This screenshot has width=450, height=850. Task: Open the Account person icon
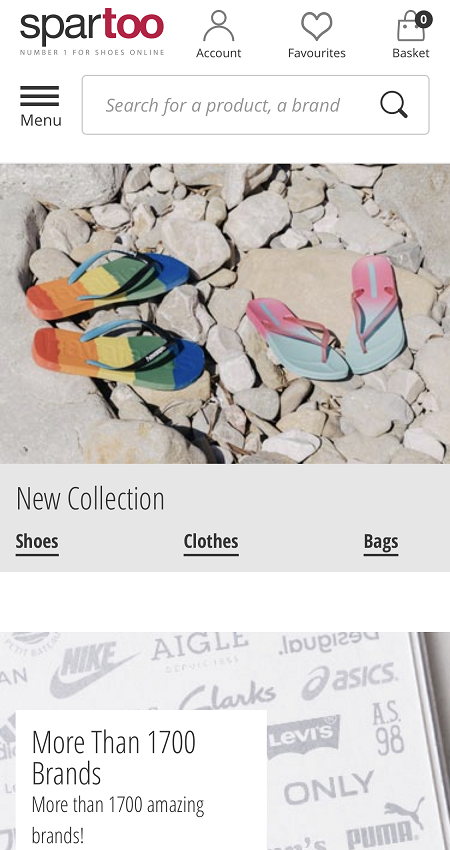click(x=218, y=25)
